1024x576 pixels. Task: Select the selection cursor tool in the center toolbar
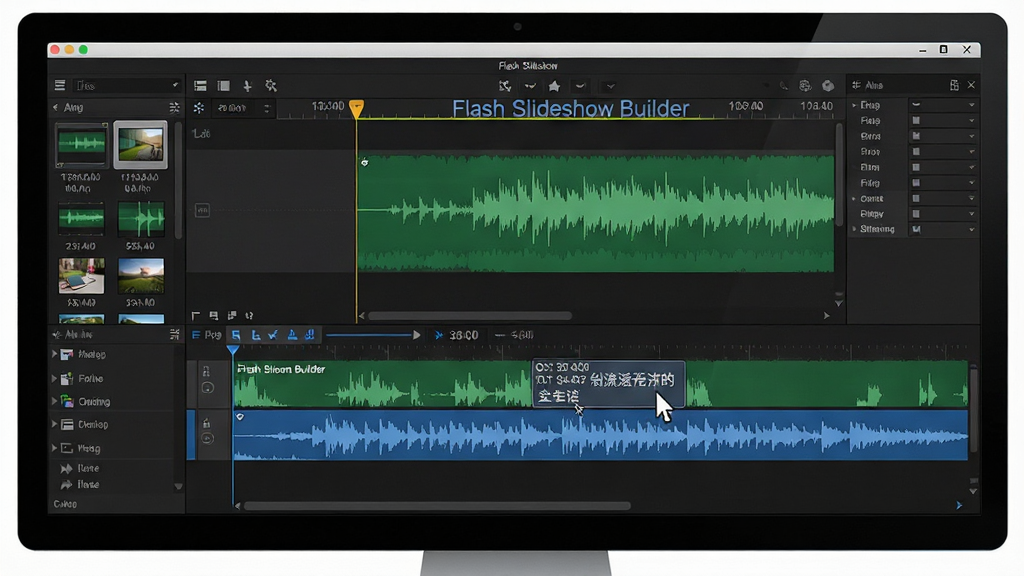(x=505, y=86)
